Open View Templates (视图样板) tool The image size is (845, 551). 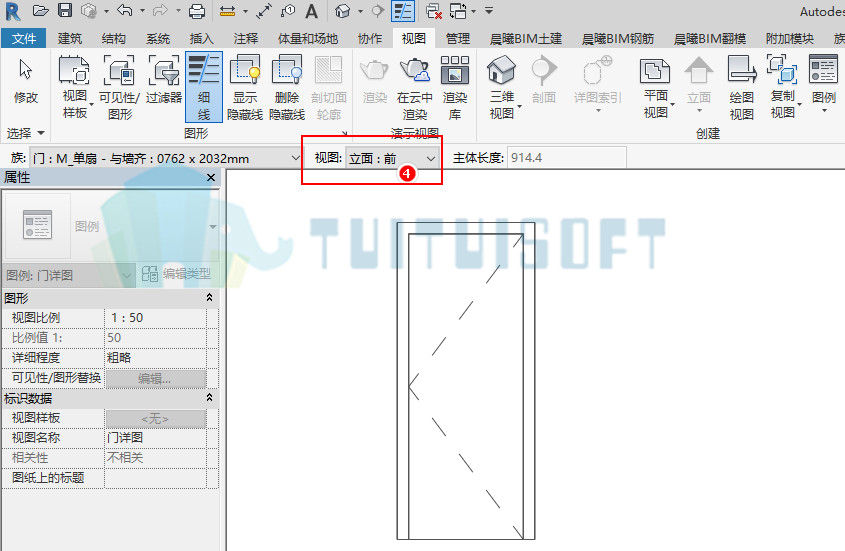click(x=75, y=88)
